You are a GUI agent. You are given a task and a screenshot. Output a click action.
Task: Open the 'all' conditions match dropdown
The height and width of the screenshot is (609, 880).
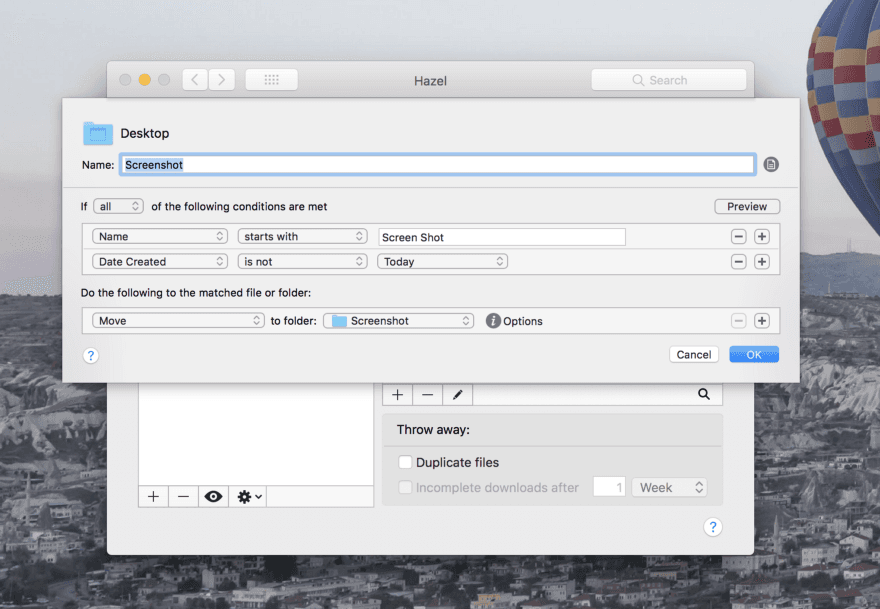119,207
